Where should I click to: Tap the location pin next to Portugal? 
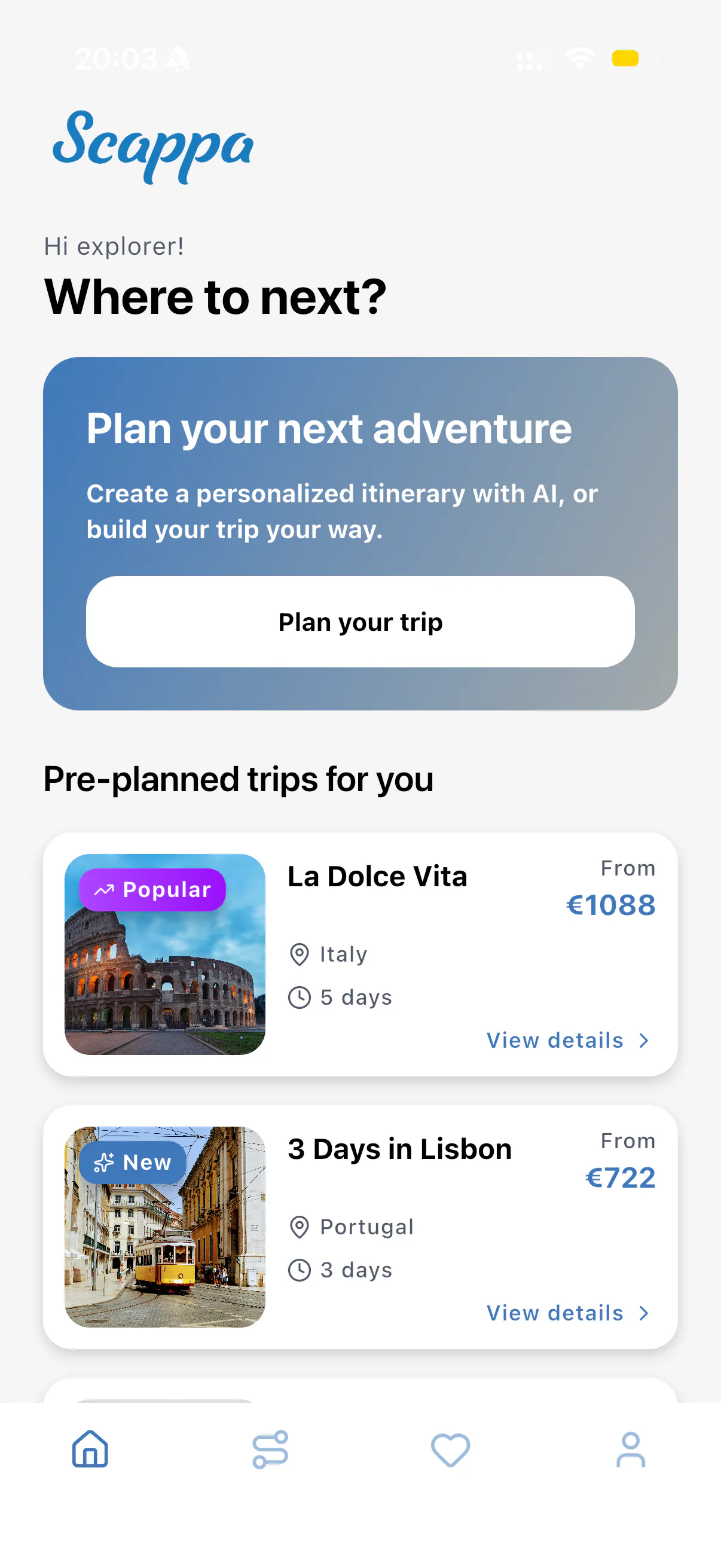[299, 1227]
